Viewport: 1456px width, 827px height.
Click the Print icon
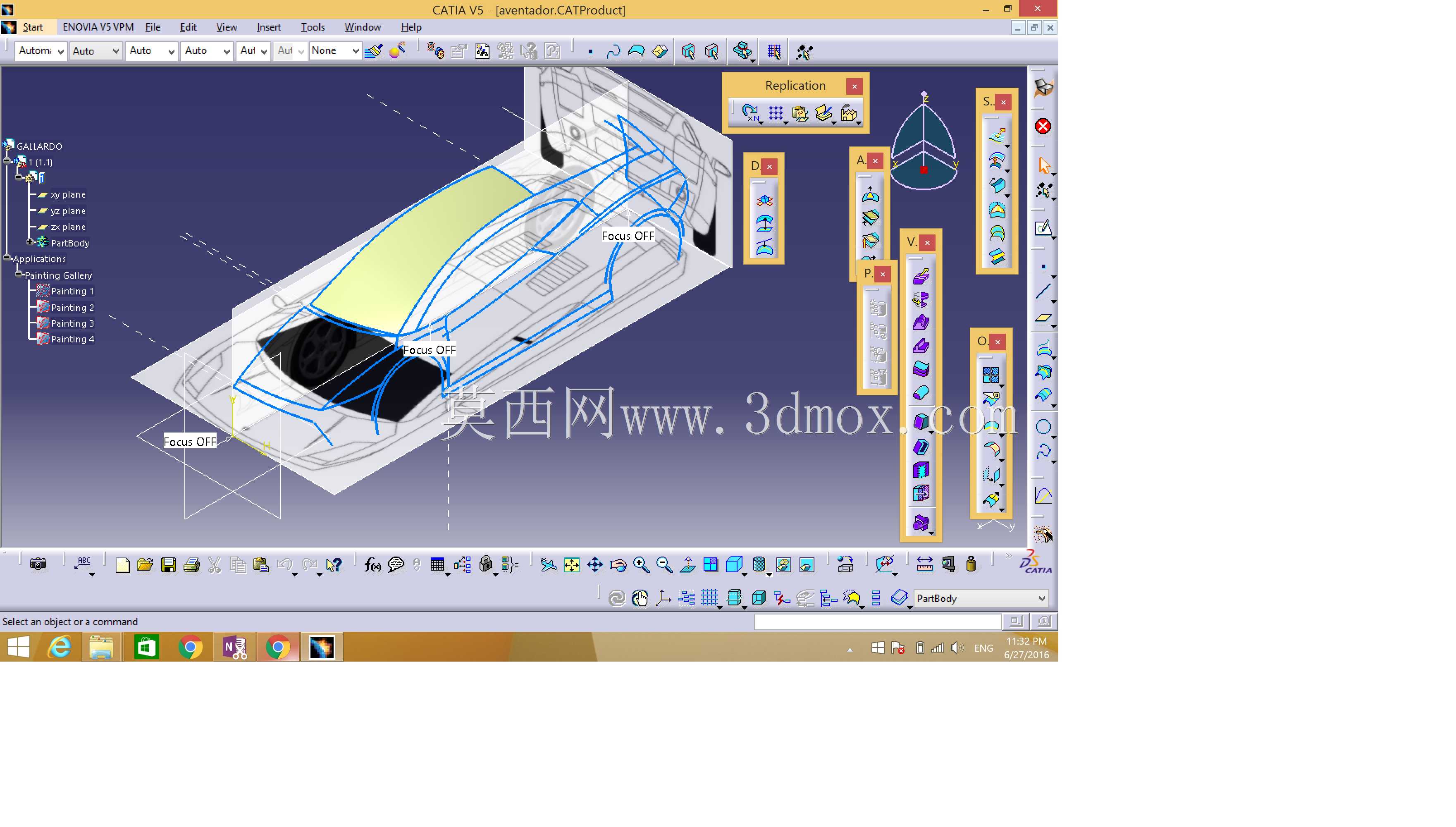tap(192, 564)
